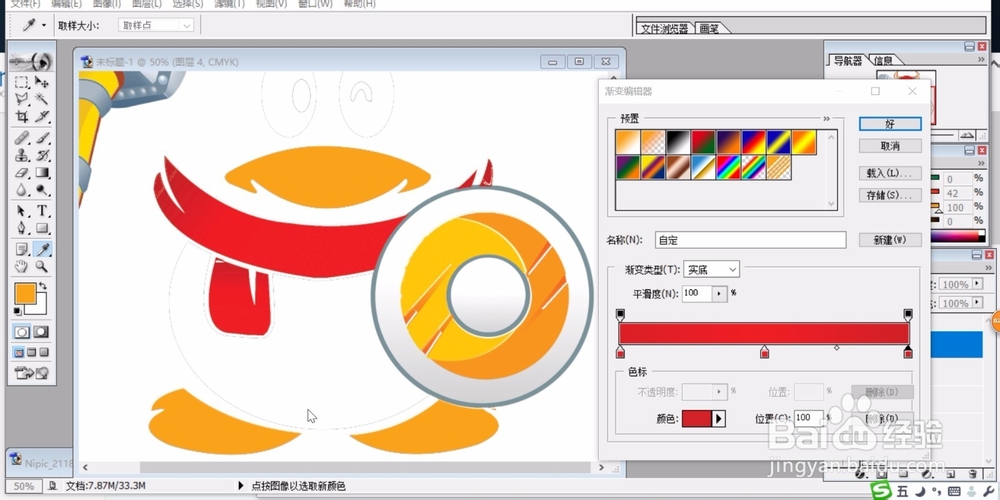Screen dimensions: 1000x500
Task: Select the Dodge tool
Action: (42, 189)
